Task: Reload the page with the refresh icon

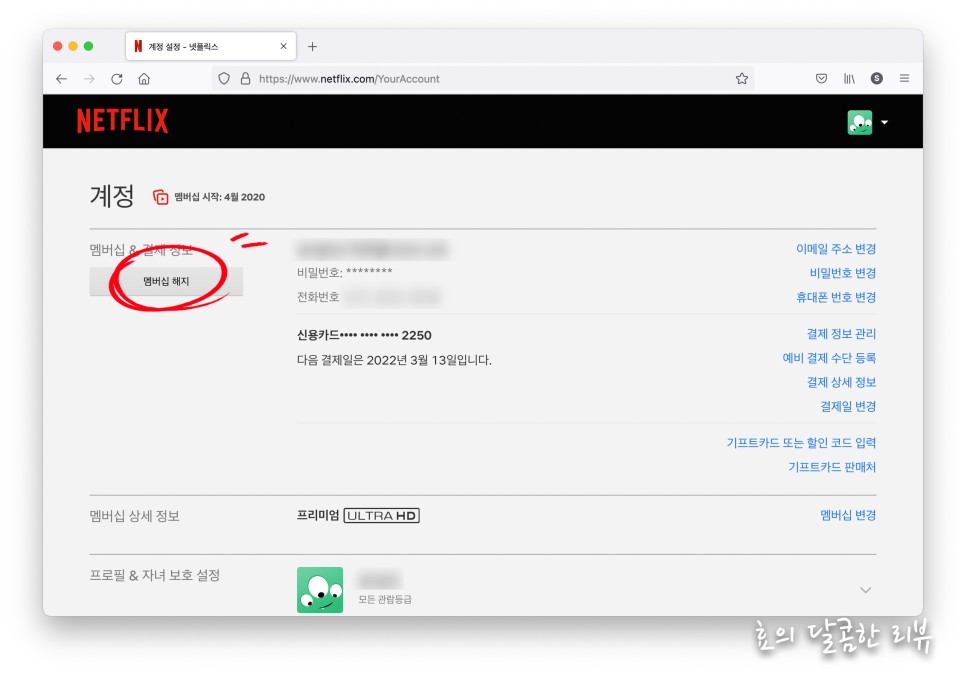Action: [116, 79]
